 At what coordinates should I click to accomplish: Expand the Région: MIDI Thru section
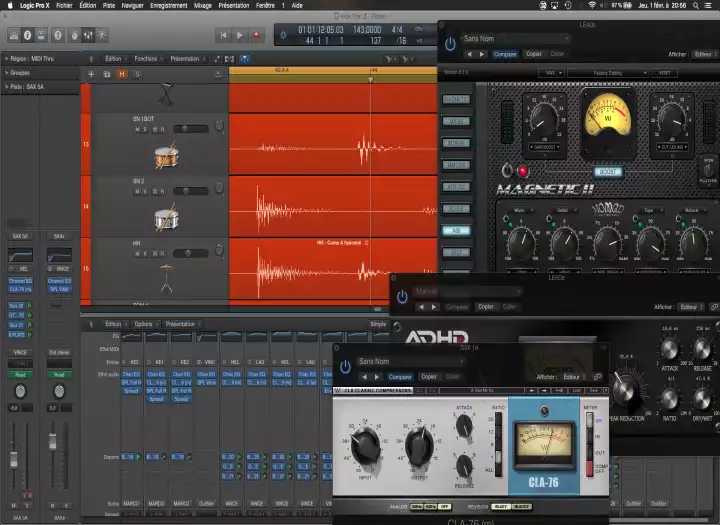click(x=6, y=59)
